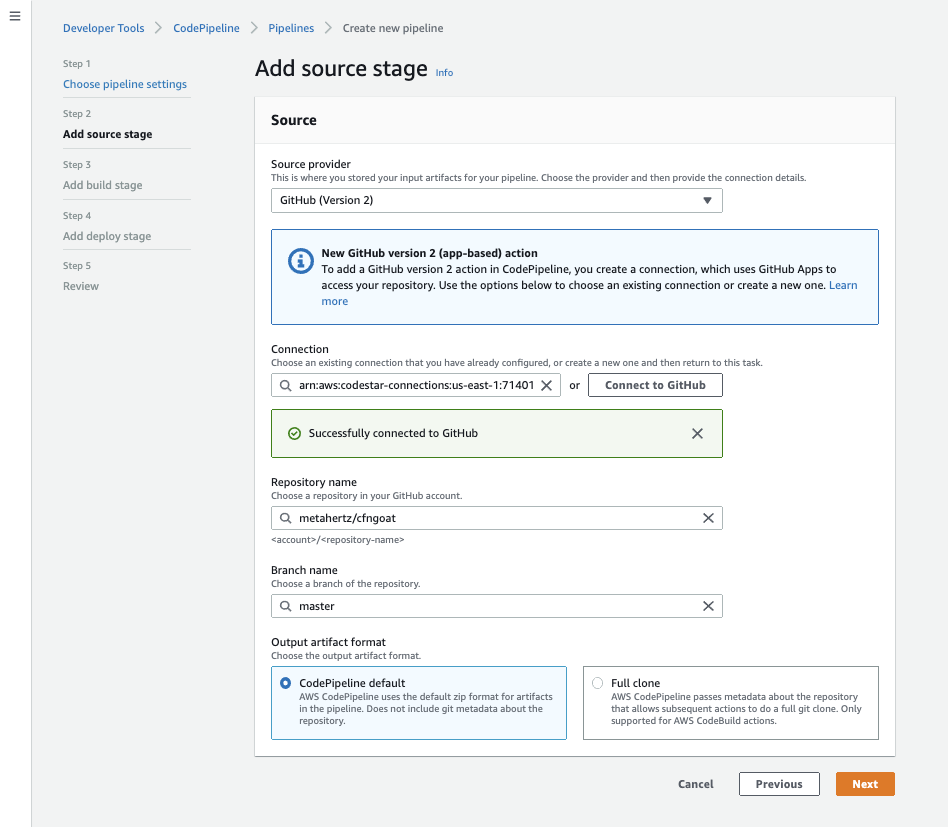Click Add source stage step in sidebar
Image resolution: width=948 pixels, height=827 pixels.
(x=108, y=134)
